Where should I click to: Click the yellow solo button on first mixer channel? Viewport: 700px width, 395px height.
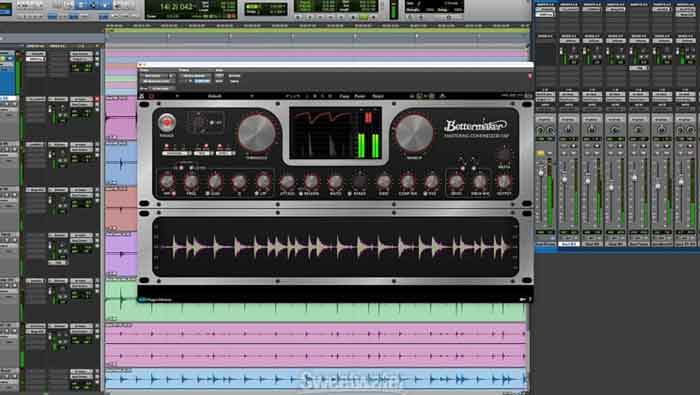(x=540, y=154)
